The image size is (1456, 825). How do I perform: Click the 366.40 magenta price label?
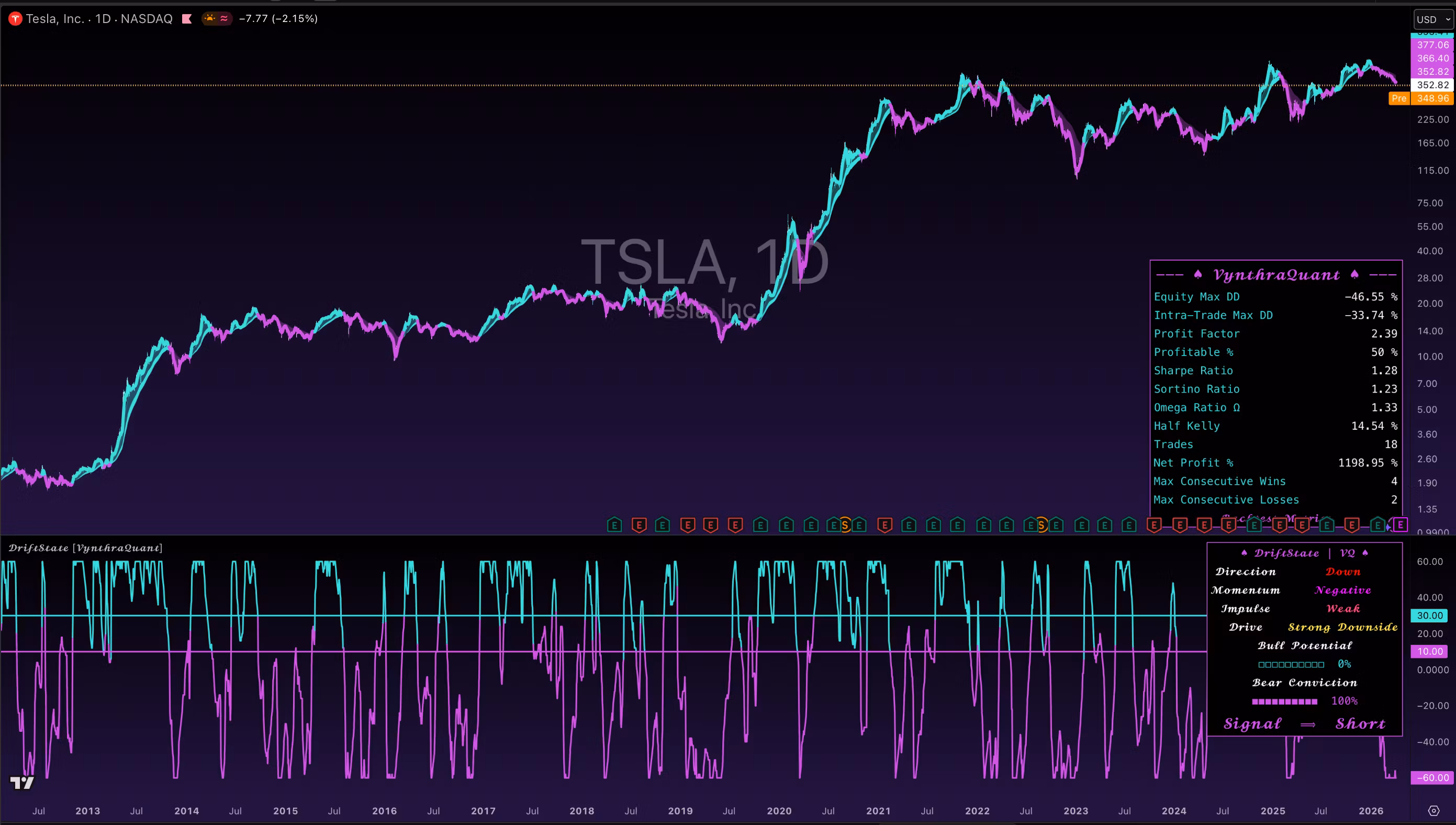tap(1433, 58)
